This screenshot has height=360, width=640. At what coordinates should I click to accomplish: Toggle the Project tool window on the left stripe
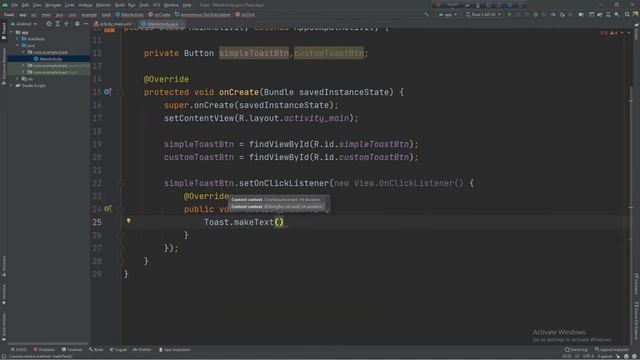coord(4,31)
